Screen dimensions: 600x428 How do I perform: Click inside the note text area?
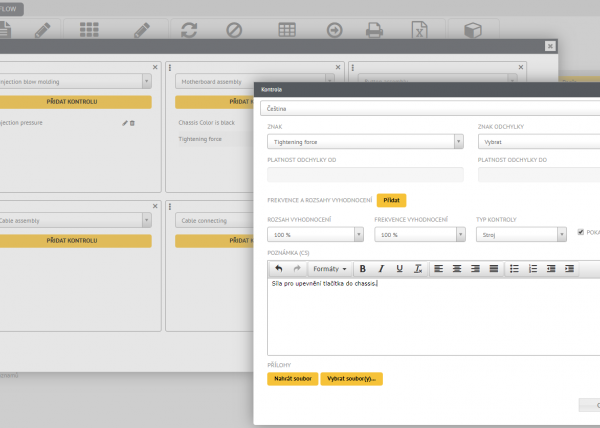coord(434,317)
